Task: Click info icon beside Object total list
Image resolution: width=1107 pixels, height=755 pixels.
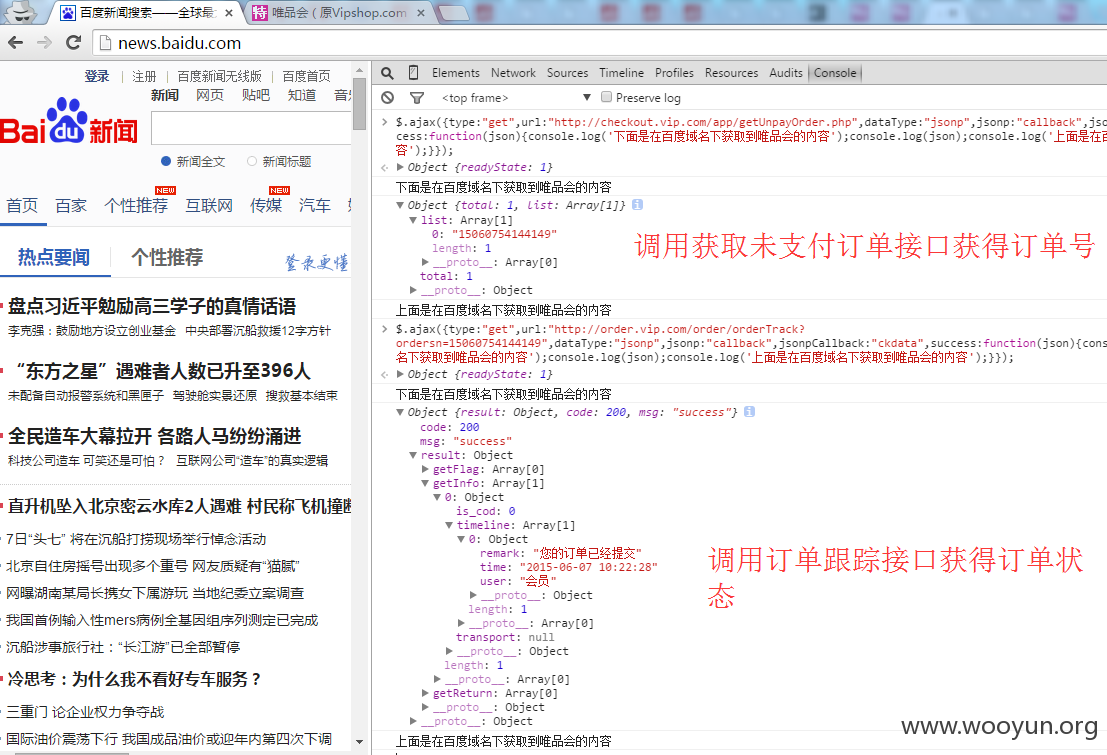Action: click(x=638, y=204)
